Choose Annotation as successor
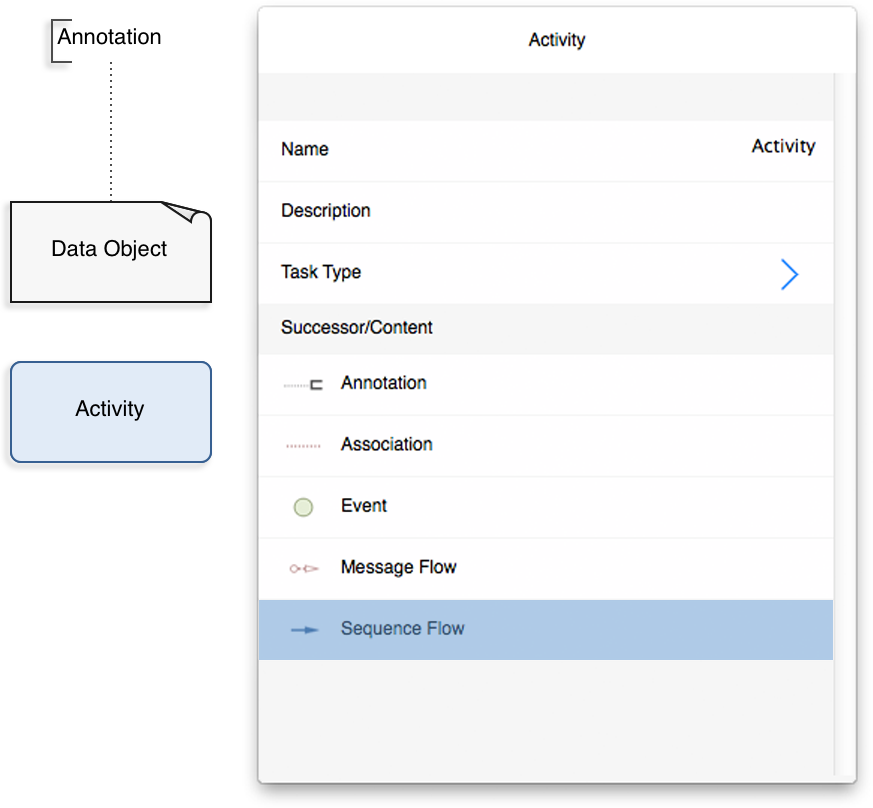 tap(546, 384)
